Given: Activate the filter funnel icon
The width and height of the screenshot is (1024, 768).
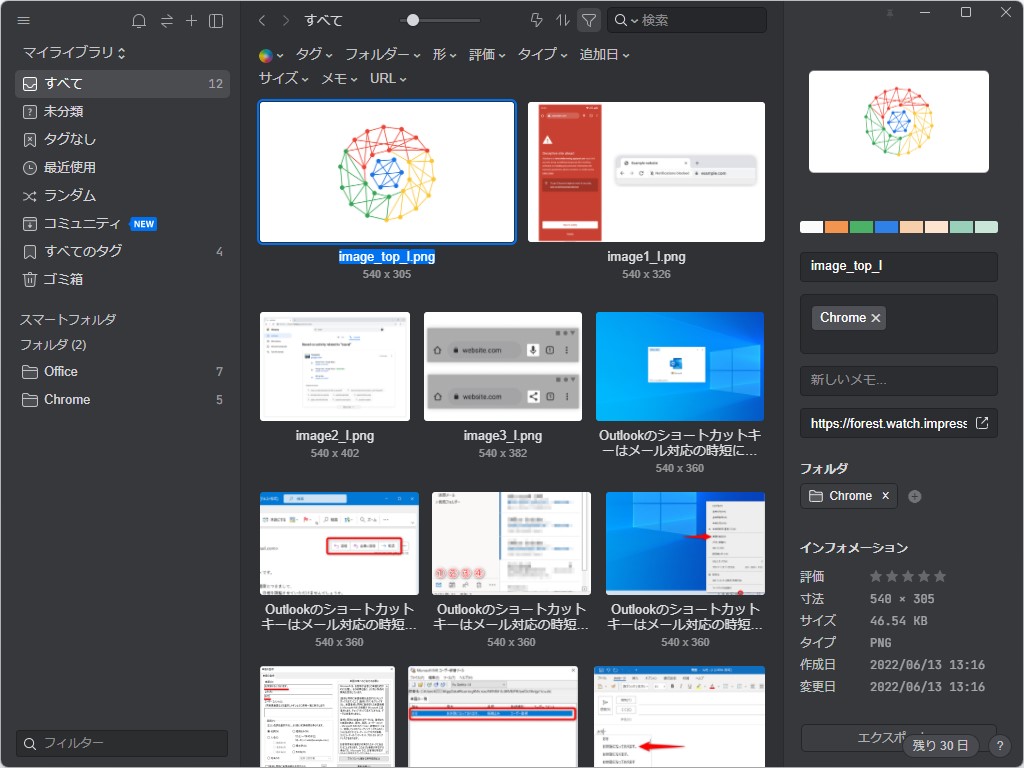Looking at the screenshot, I should click(x=588, y=20).
